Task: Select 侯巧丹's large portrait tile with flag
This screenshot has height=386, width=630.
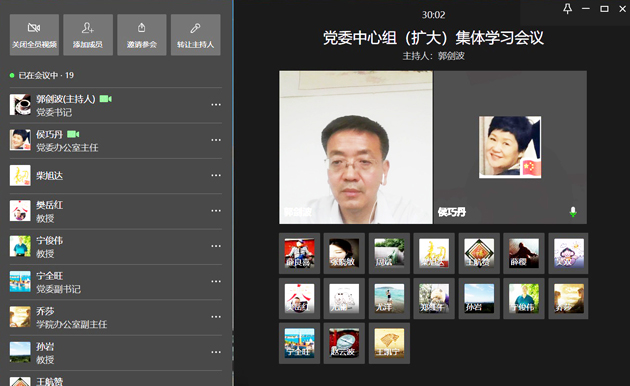Action: (510, 147)
